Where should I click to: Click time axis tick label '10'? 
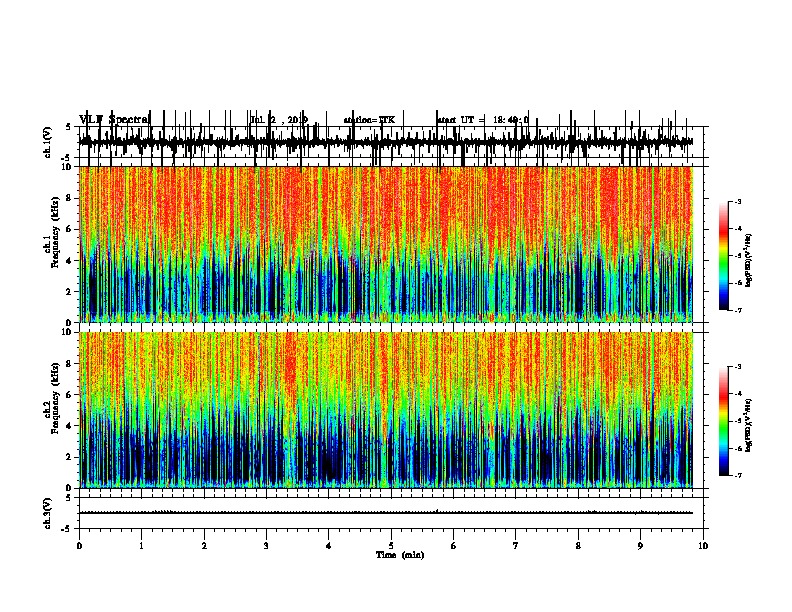703,546
